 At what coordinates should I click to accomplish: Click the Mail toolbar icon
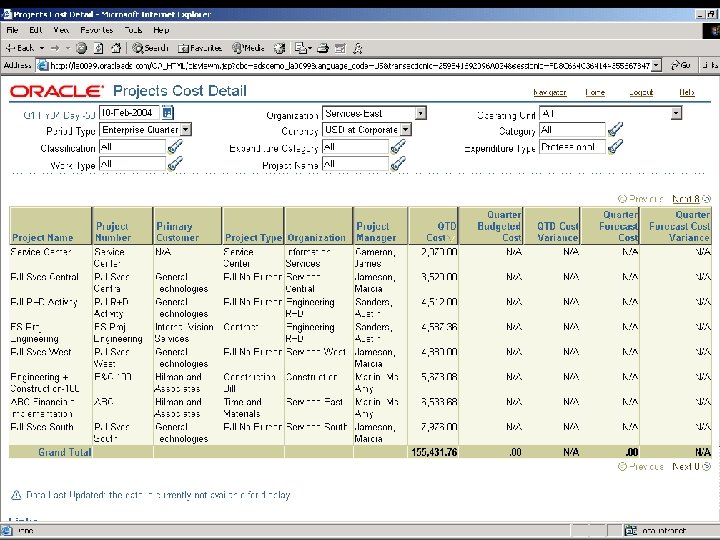301,48
